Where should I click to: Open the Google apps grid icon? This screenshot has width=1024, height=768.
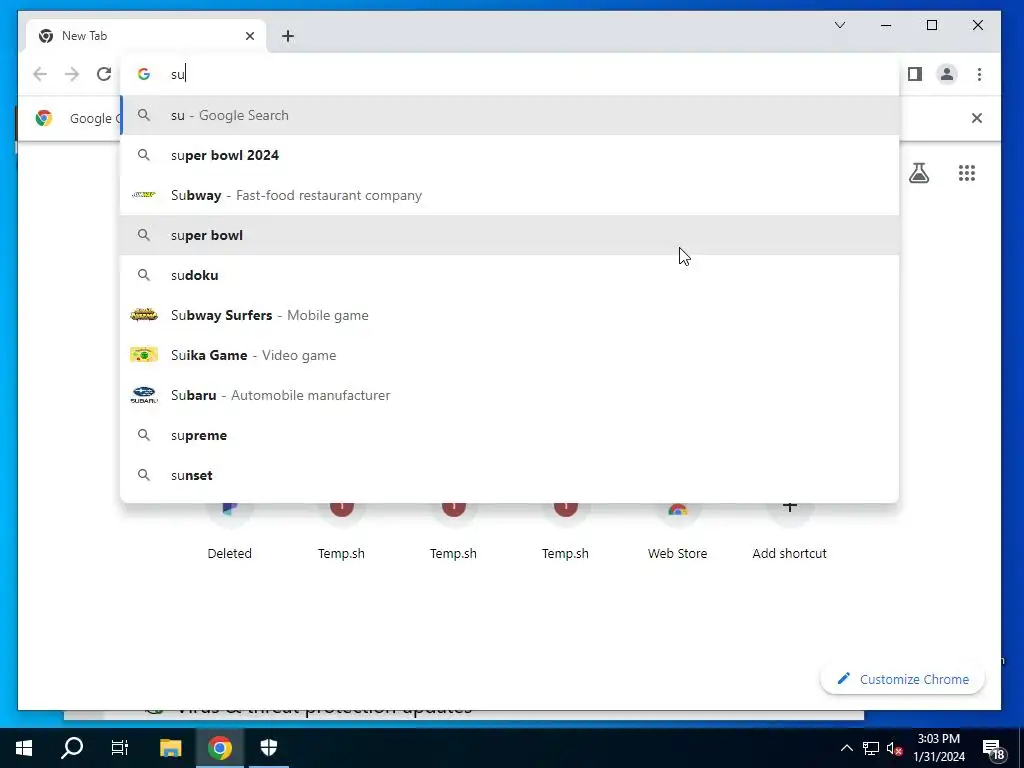(x=967, y=173)
